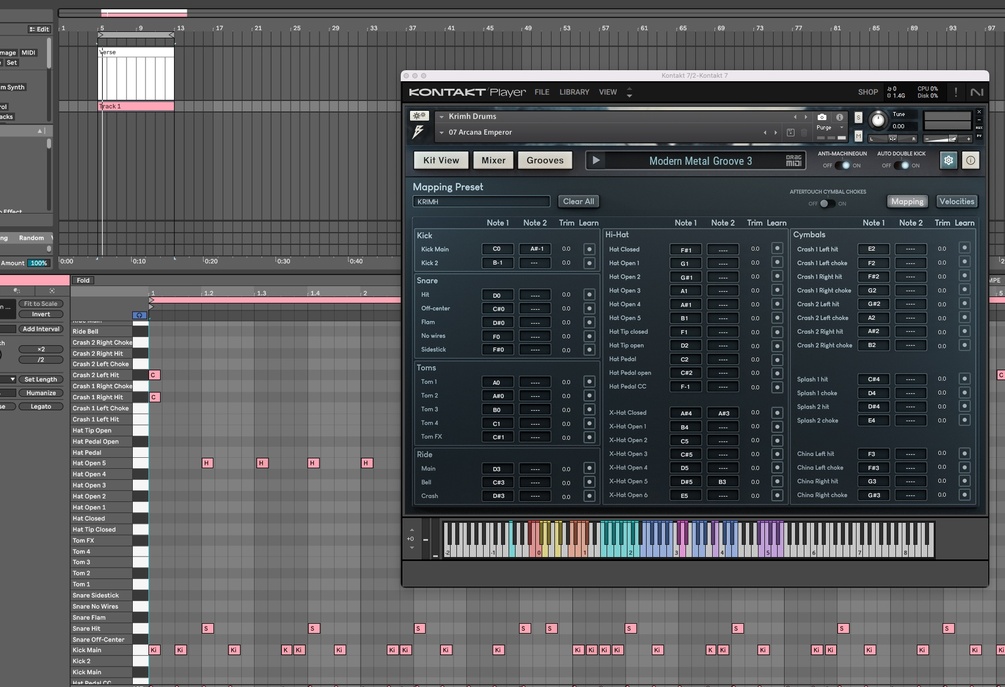Enable Learn for the Snare Hit mapping
This screenshot has height=687, width=1005.
point(589,295)
